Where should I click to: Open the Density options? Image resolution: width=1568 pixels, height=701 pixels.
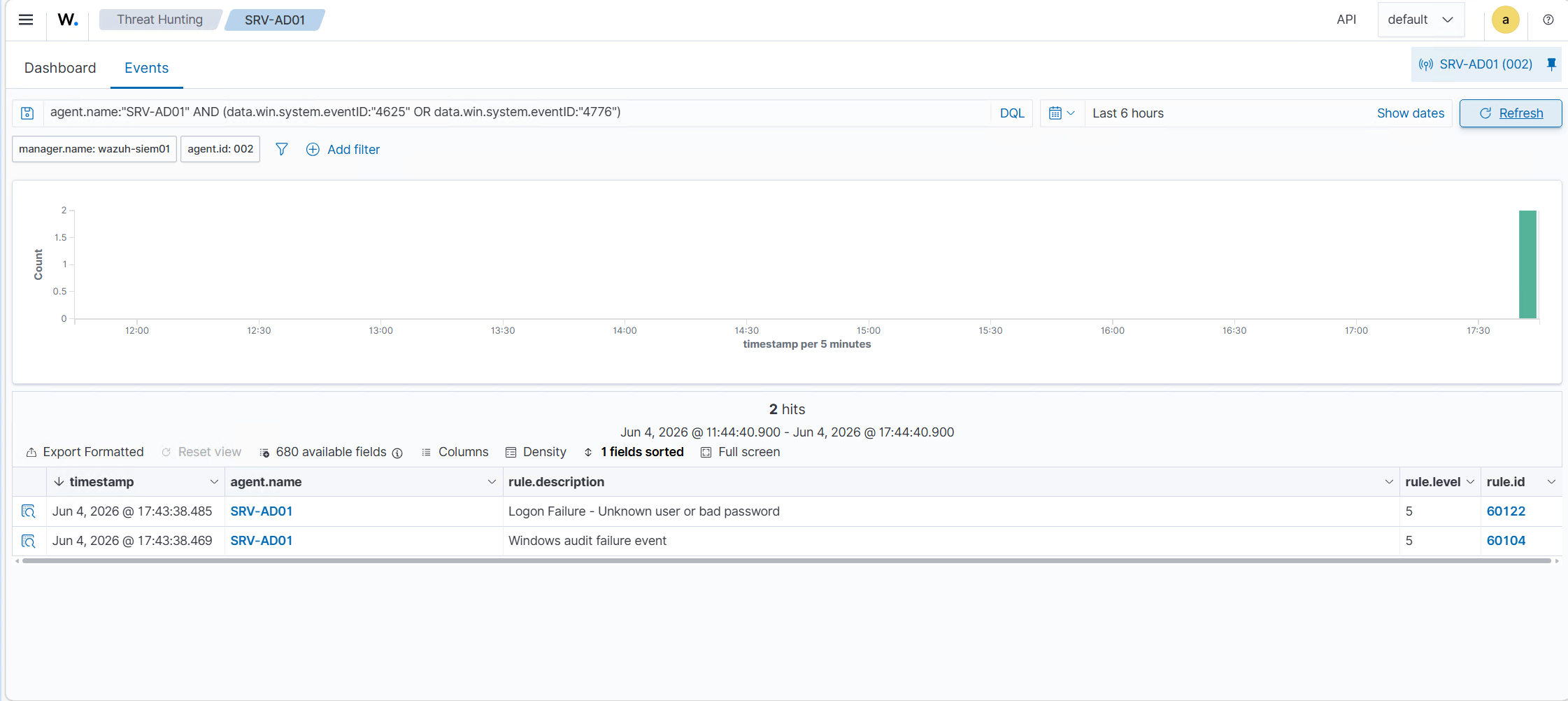(x=536, y=452)
